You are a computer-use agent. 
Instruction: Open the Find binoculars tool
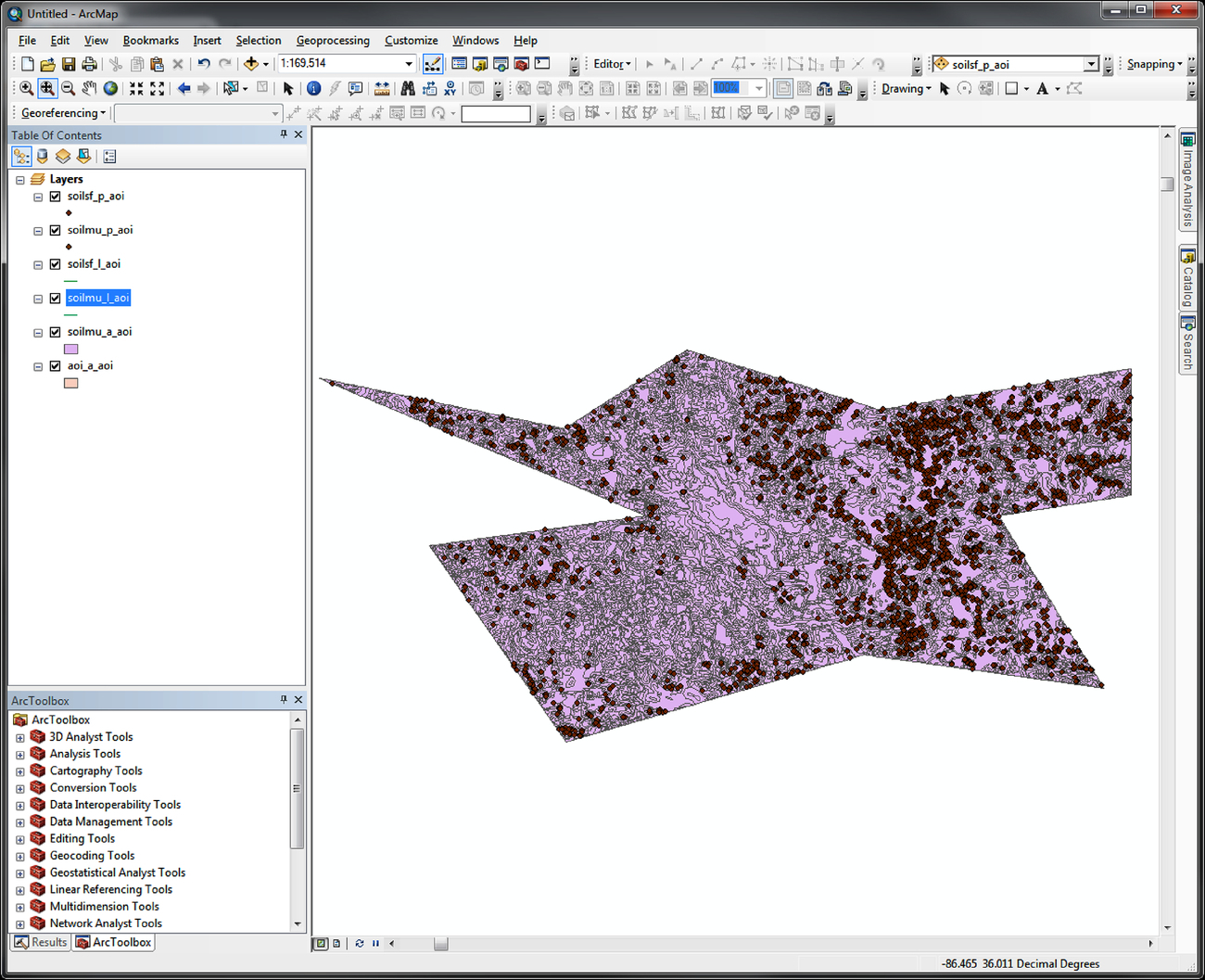[x=408, y=89]
